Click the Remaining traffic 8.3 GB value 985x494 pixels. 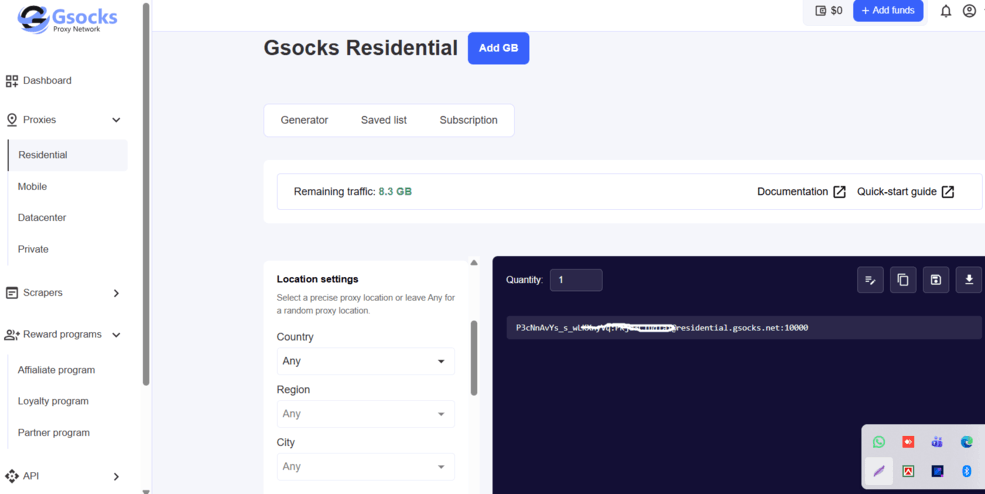395,192
